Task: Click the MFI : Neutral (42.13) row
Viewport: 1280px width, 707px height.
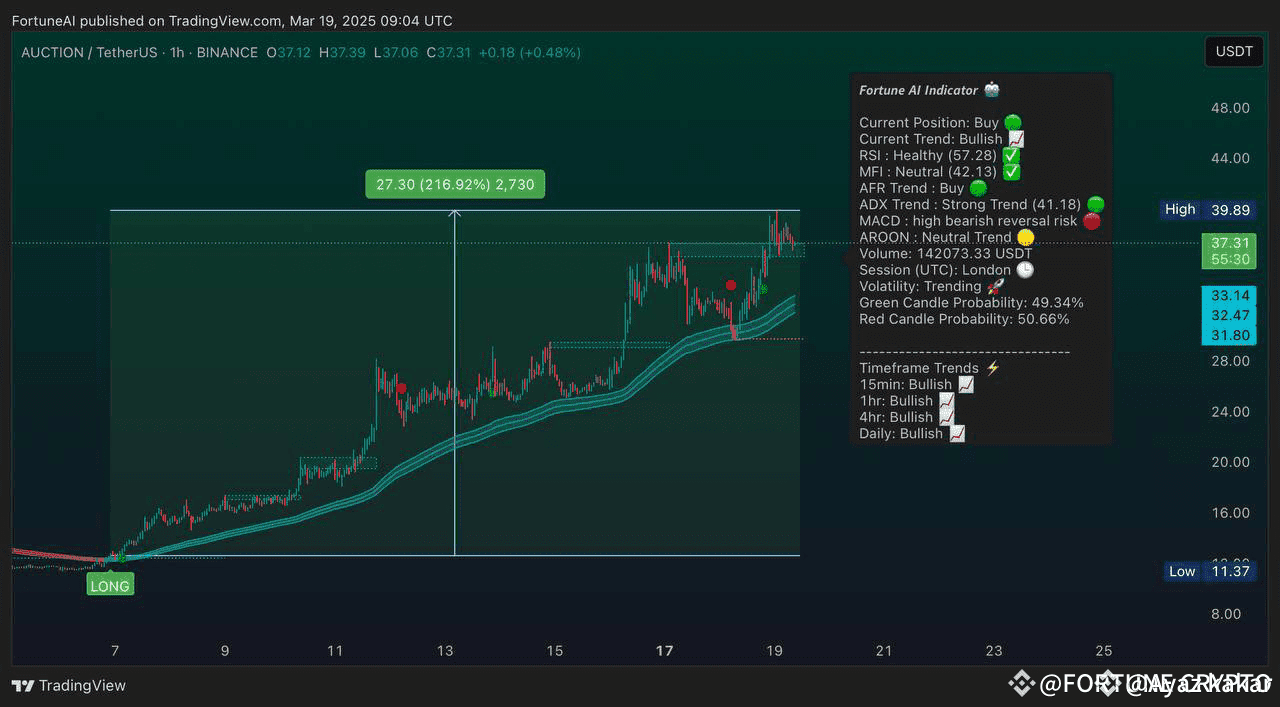Action: tap(939, 172)
